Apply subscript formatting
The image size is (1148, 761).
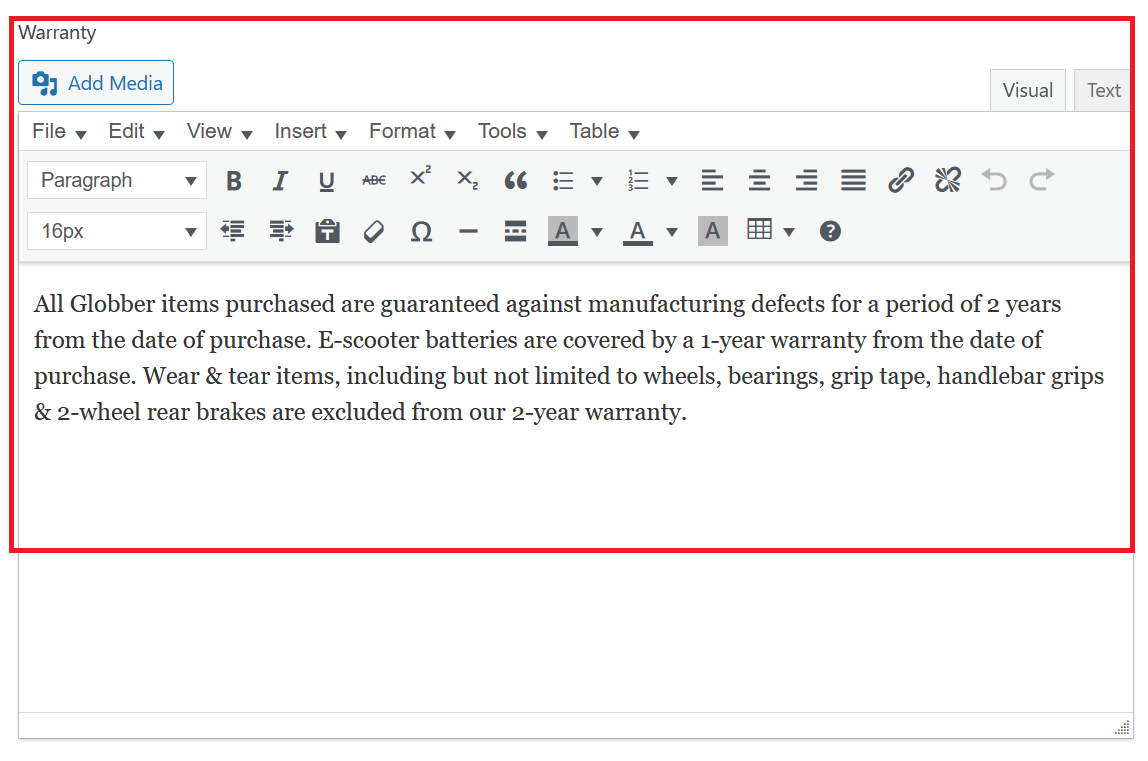(467, 180)
